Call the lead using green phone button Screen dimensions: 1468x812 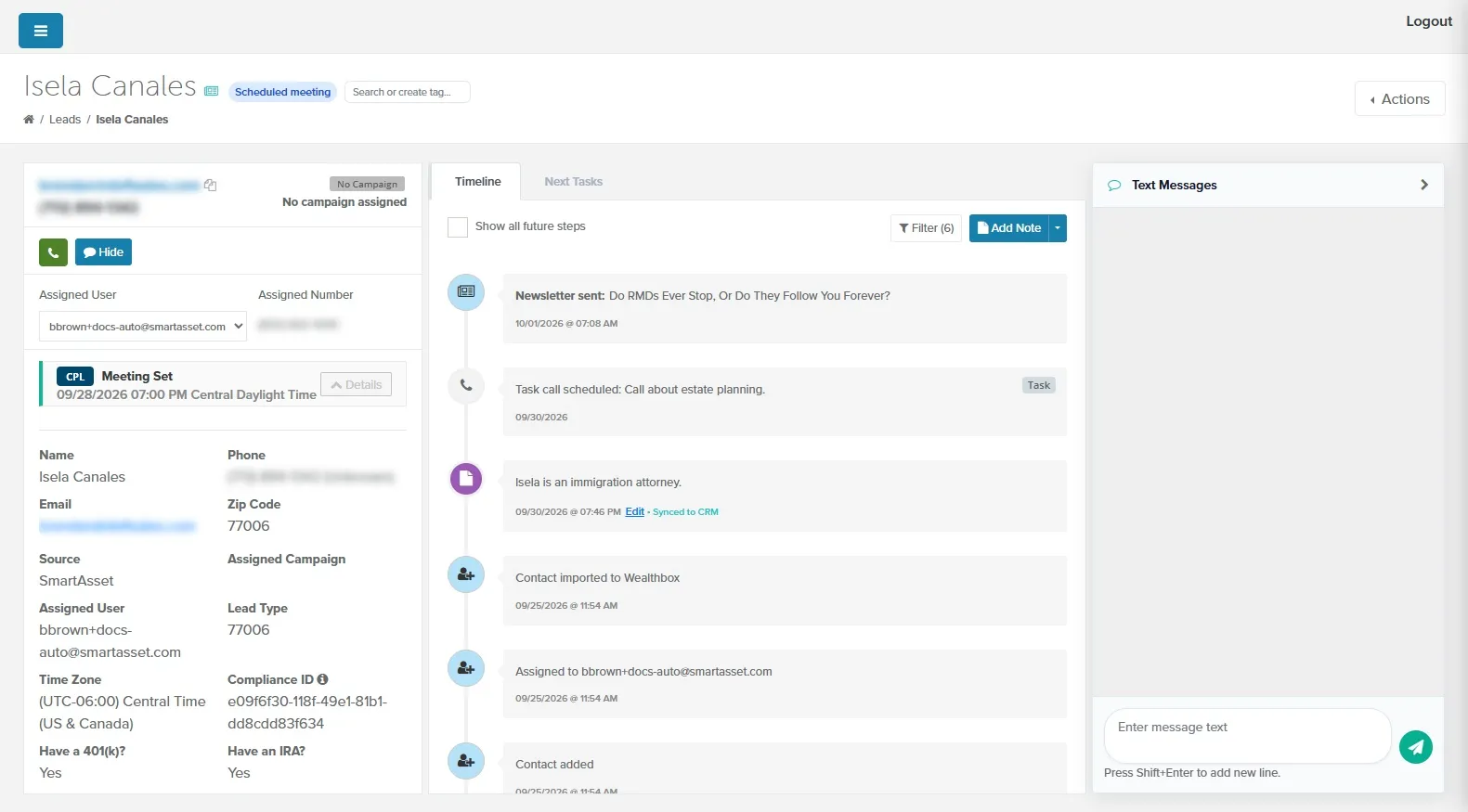coord(53,252)
